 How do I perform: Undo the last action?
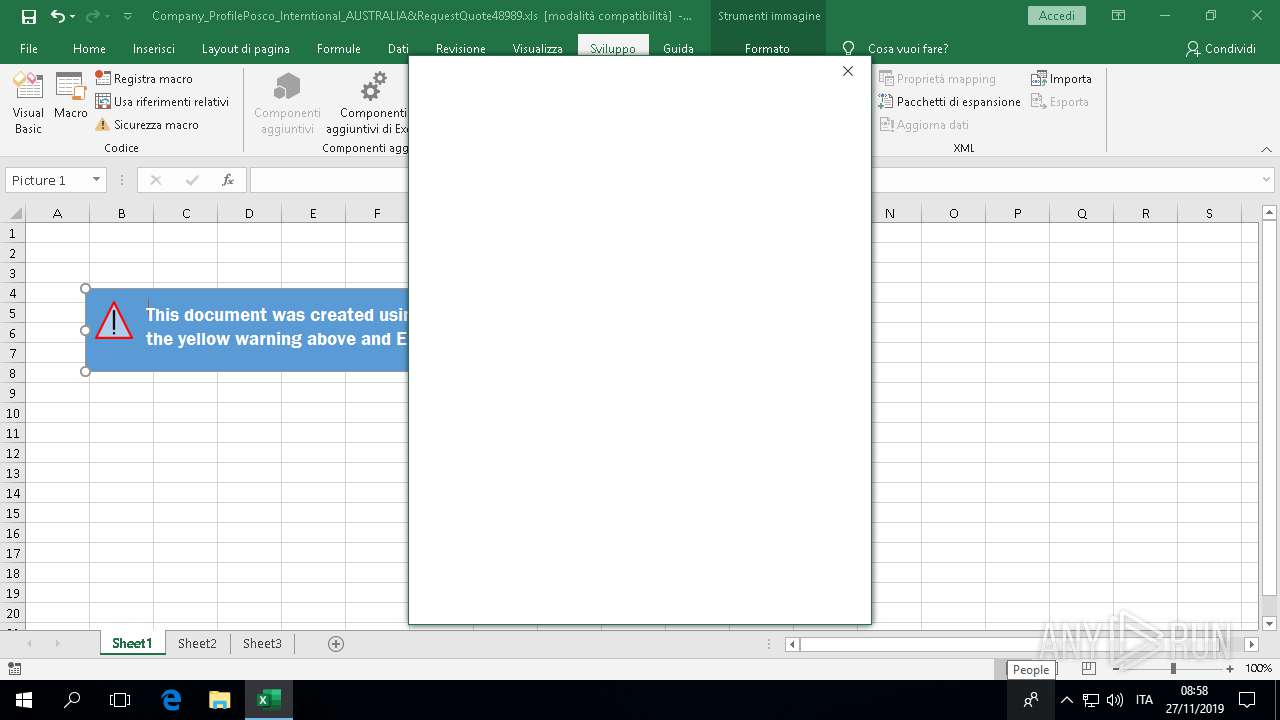pos(58,16)
